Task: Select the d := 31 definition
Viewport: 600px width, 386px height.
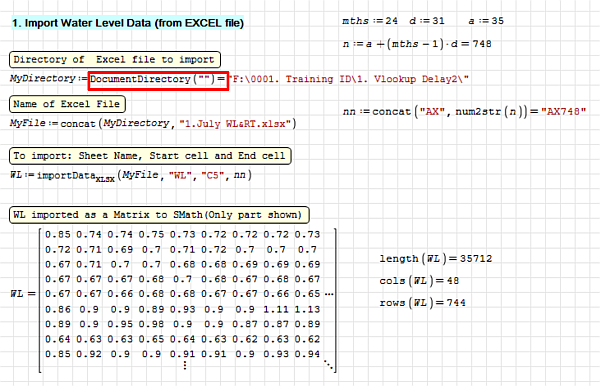Action: [427, 21]
